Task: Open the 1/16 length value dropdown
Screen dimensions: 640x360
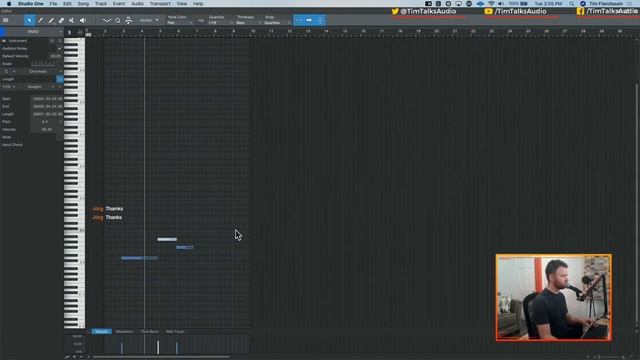Action: pos(9,87)
